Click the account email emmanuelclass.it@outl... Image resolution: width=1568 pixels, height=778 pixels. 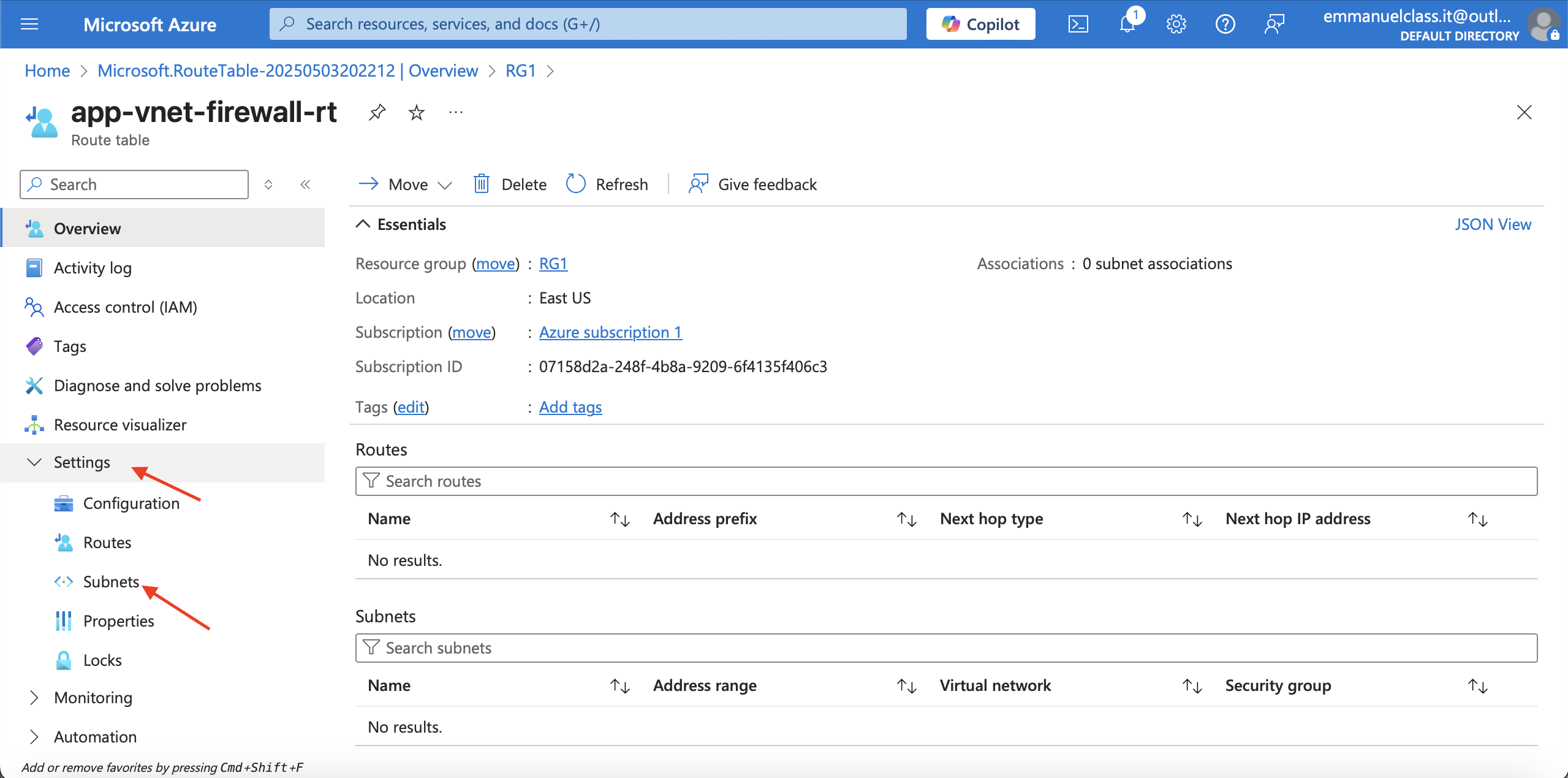pyautogui.click(x=1417, y=17)
